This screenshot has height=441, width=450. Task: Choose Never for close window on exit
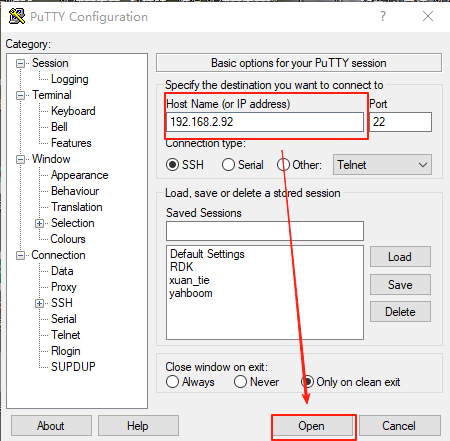tap(240, 382)
